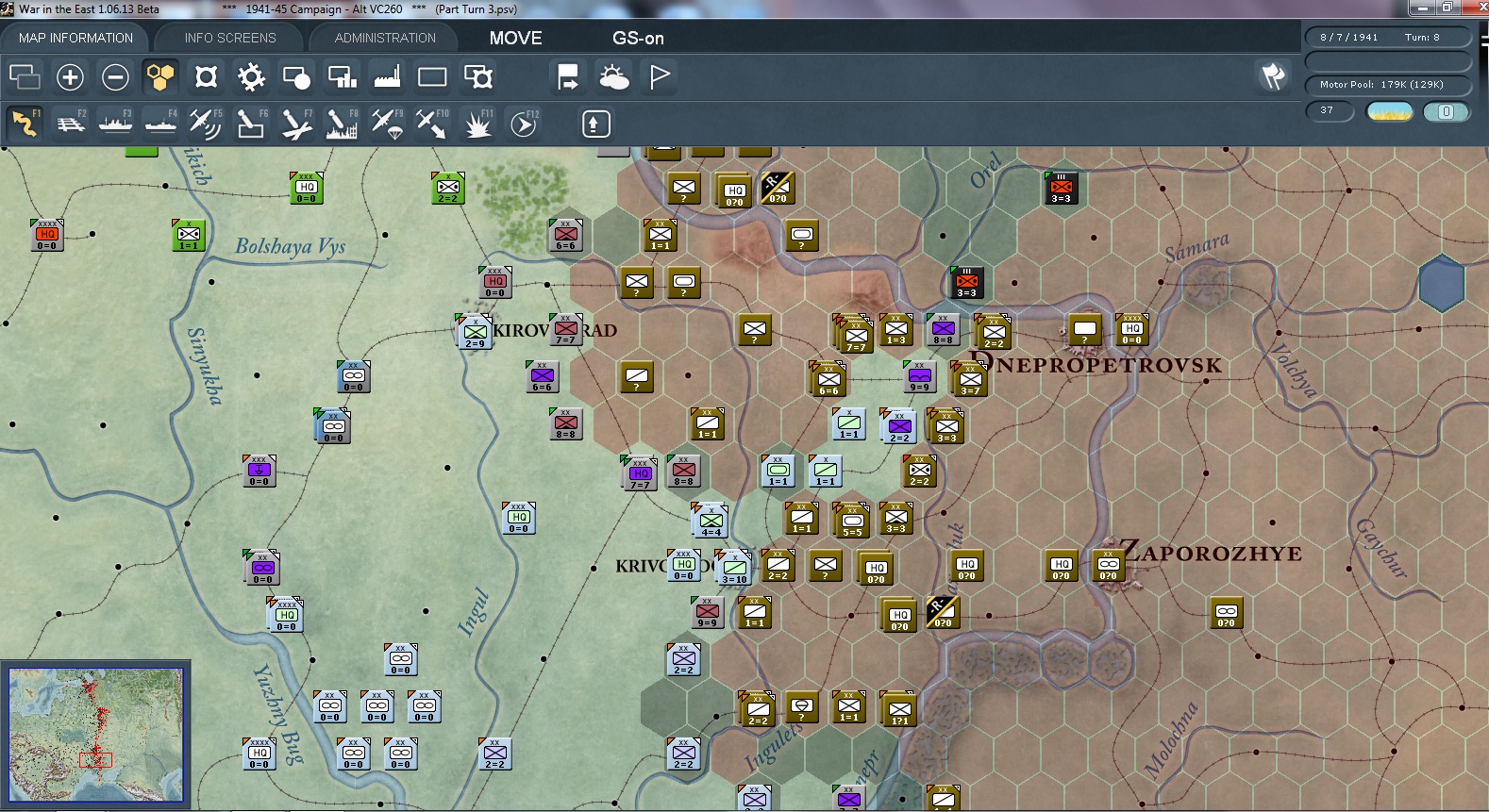Viewport: 1489px width, 812px height.
Task: Click the MOVE mode label
Action: (x=515, y=38)
